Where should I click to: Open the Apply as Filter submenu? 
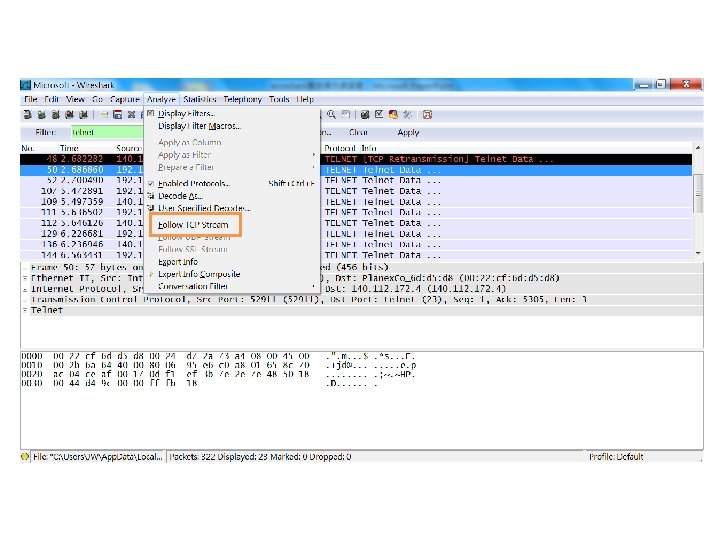(232, 155)
